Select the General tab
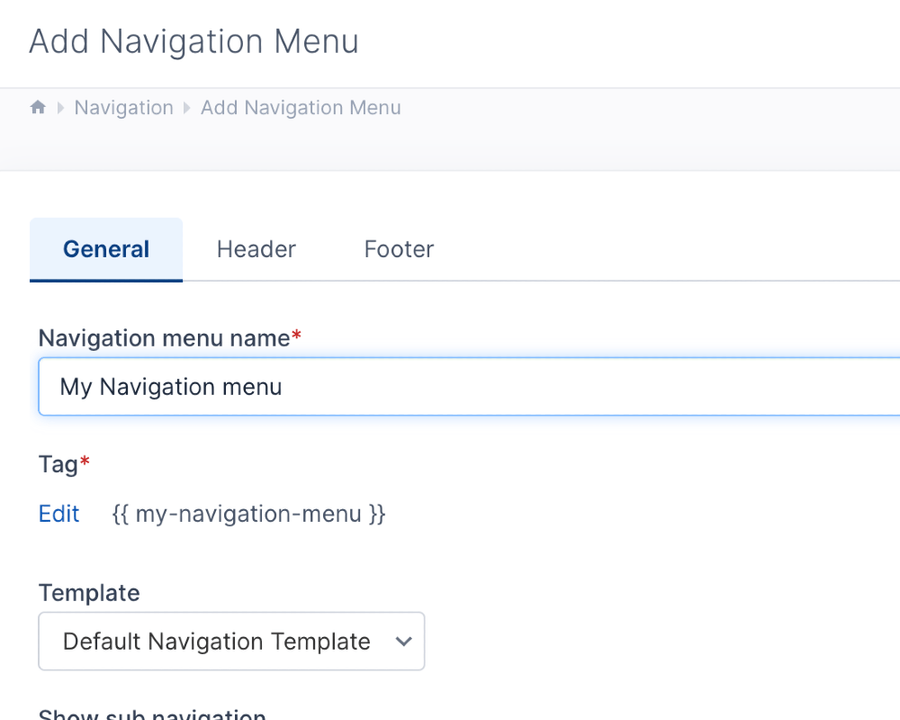This screenshot has width=900, height=720. tap(105, 249)
